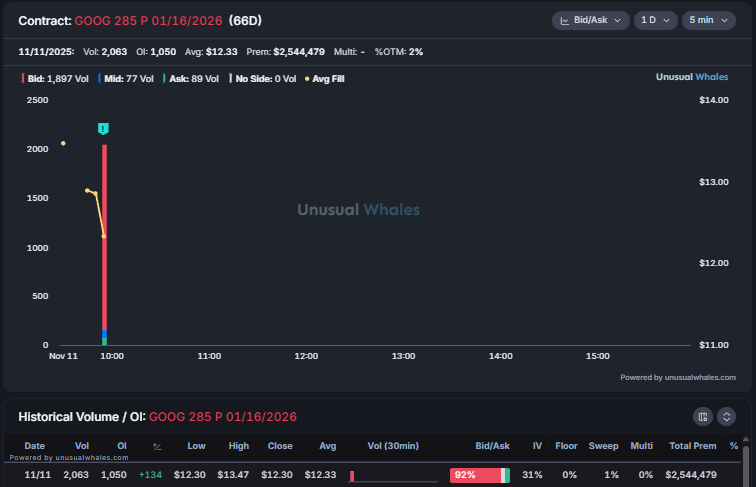756x487 pixels.
Task: Click the red bid volume bar at 10:00
Action: click(x=104, y=240)
